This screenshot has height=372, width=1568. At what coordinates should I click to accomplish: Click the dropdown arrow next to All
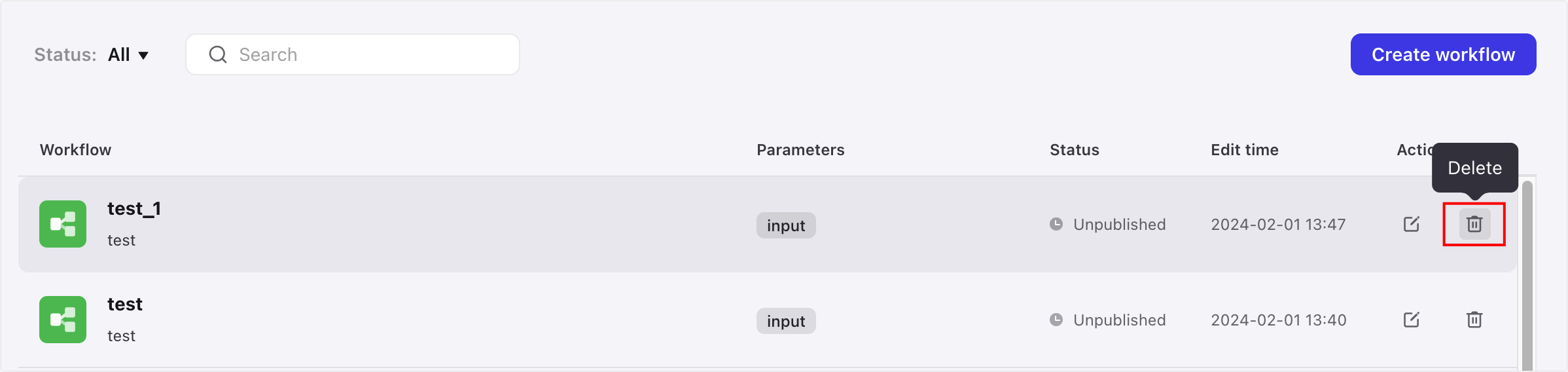[143, 55]
